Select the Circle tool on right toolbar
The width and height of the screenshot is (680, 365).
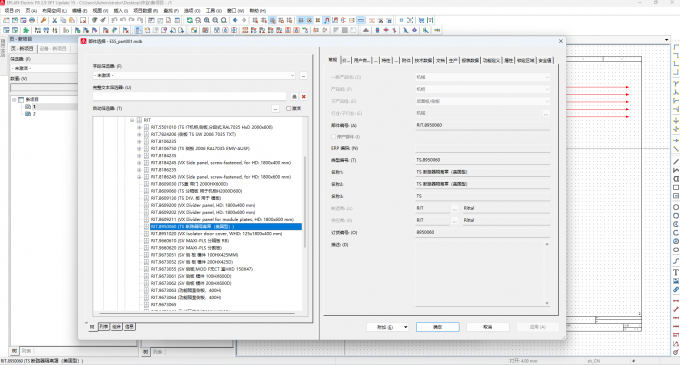676,207
